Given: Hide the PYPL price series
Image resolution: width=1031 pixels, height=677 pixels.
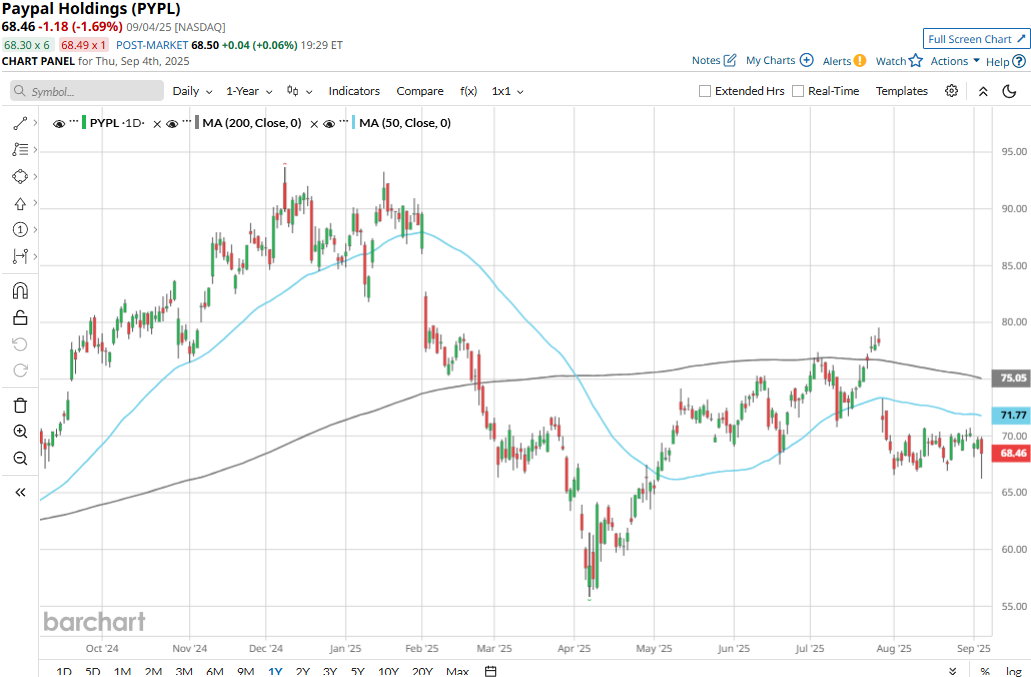Looking at the screenshot, I should click(x=59, y=124).
